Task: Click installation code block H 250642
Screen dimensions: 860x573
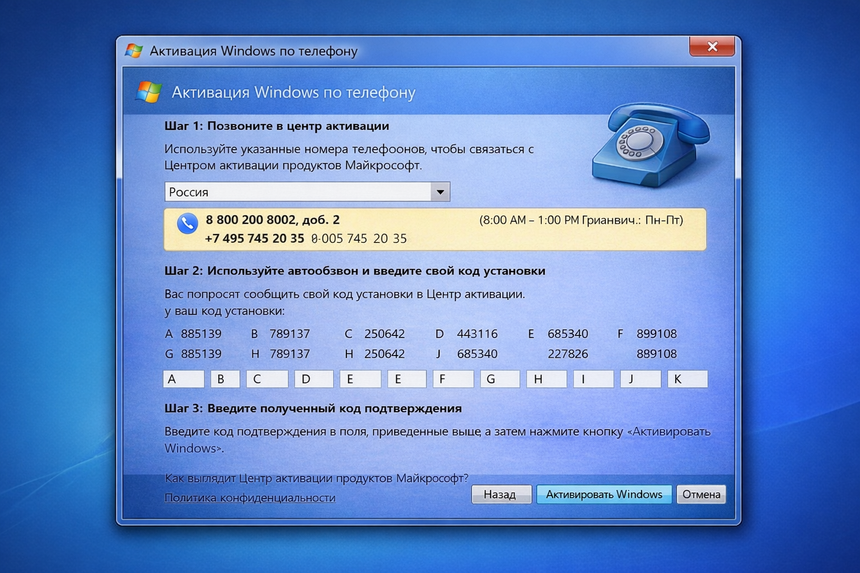Action: click(375, 354)
